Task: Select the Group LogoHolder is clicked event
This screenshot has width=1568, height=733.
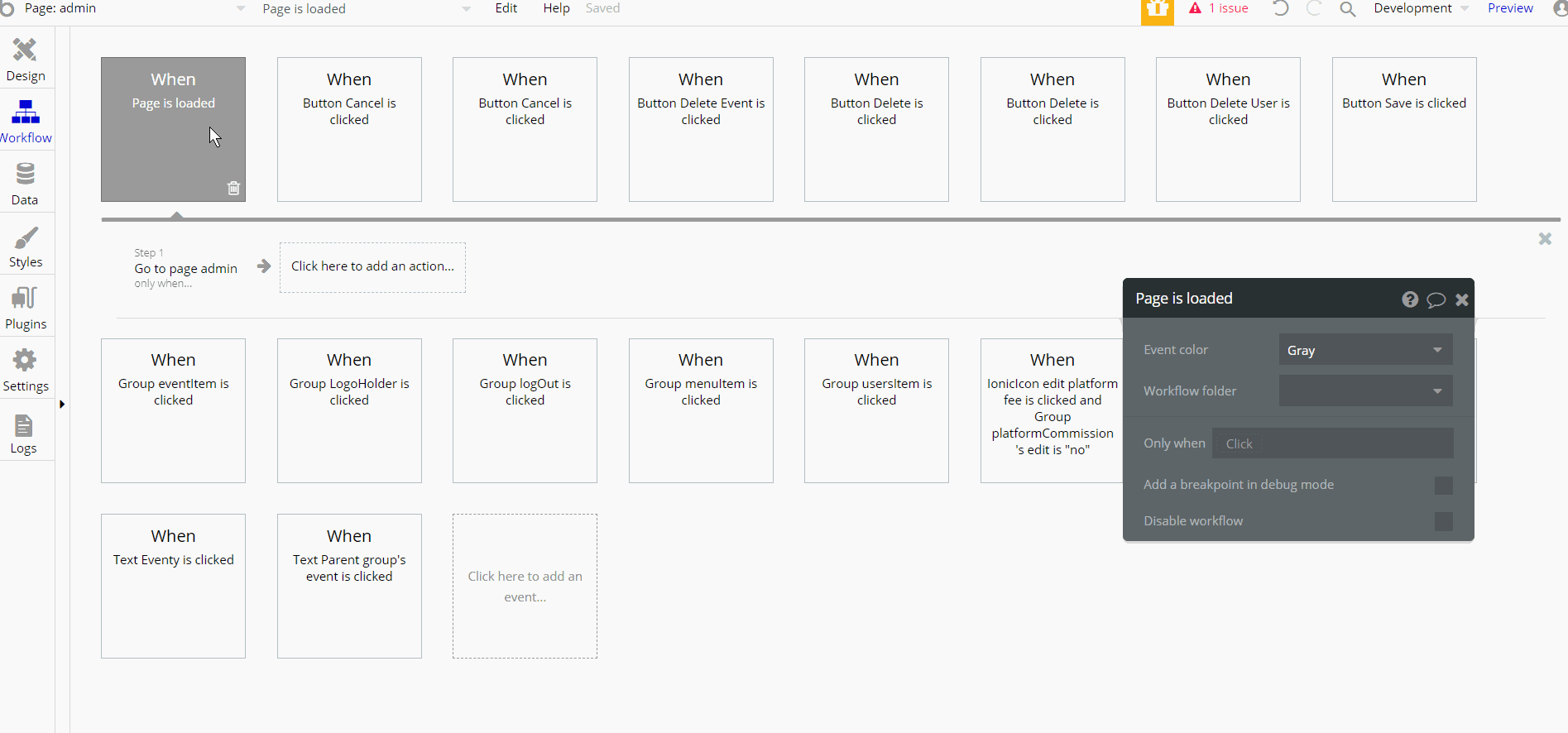Action: (x=349, y=410)
